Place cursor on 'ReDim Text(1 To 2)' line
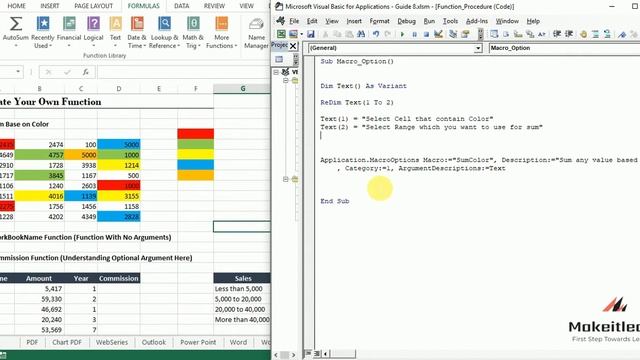This screenshot has width=640, height=360. pos(357,102)
